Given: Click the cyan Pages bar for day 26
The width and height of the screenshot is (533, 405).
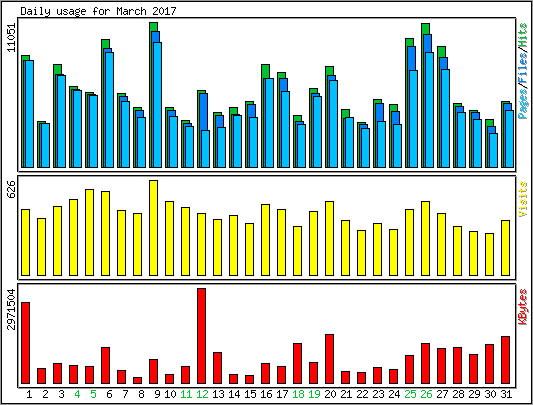Looking at the screenshot, I should point(430,110).
